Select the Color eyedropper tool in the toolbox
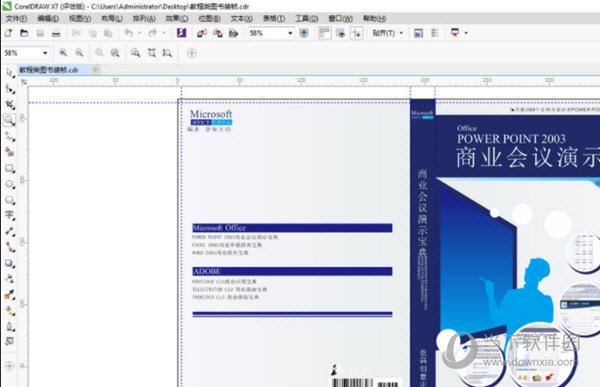This screenshot has width=600, height=387. pos(10,295)
